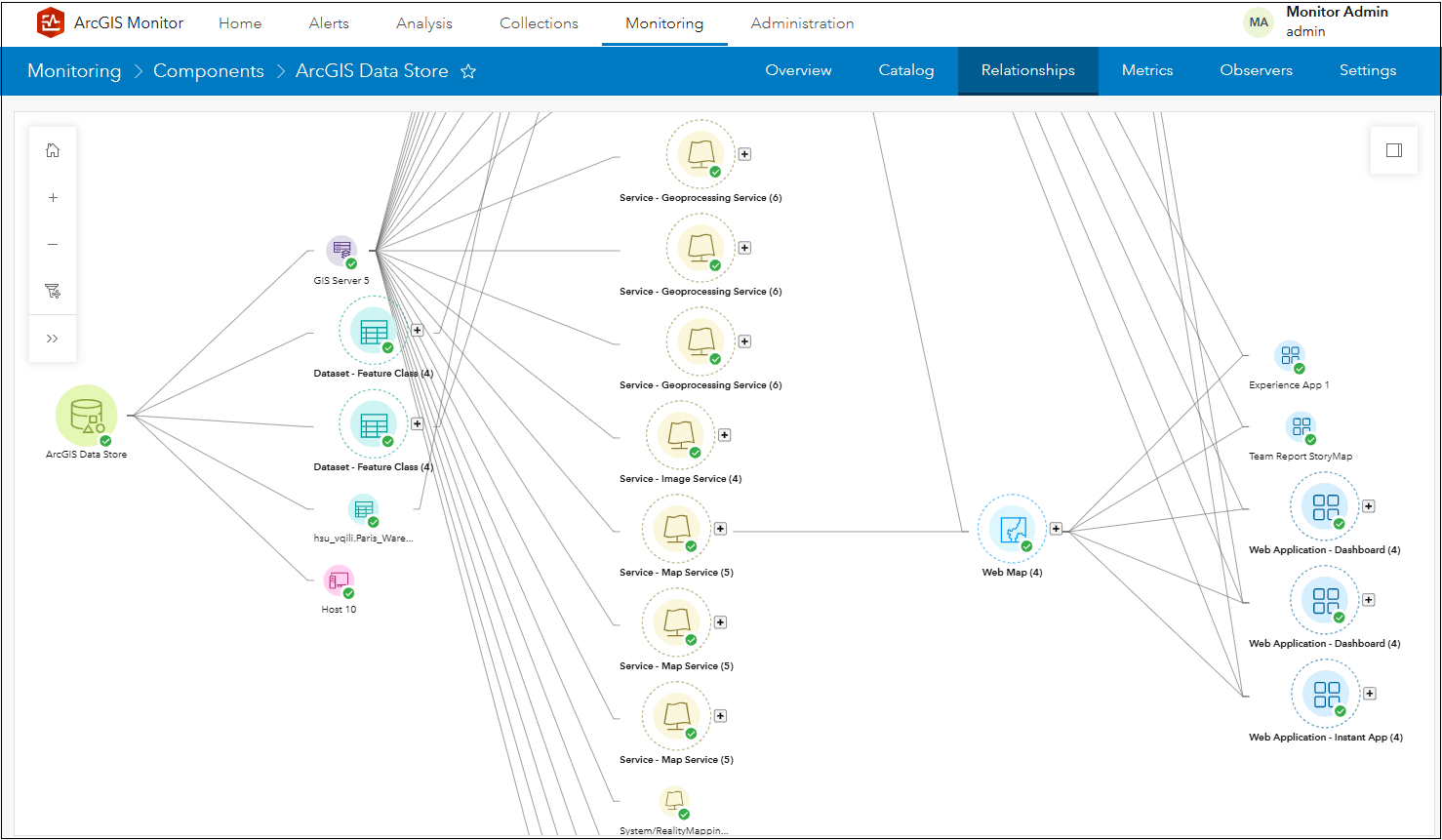Expand the upper Dataset - Feature Class group

(x=417, y=331)
